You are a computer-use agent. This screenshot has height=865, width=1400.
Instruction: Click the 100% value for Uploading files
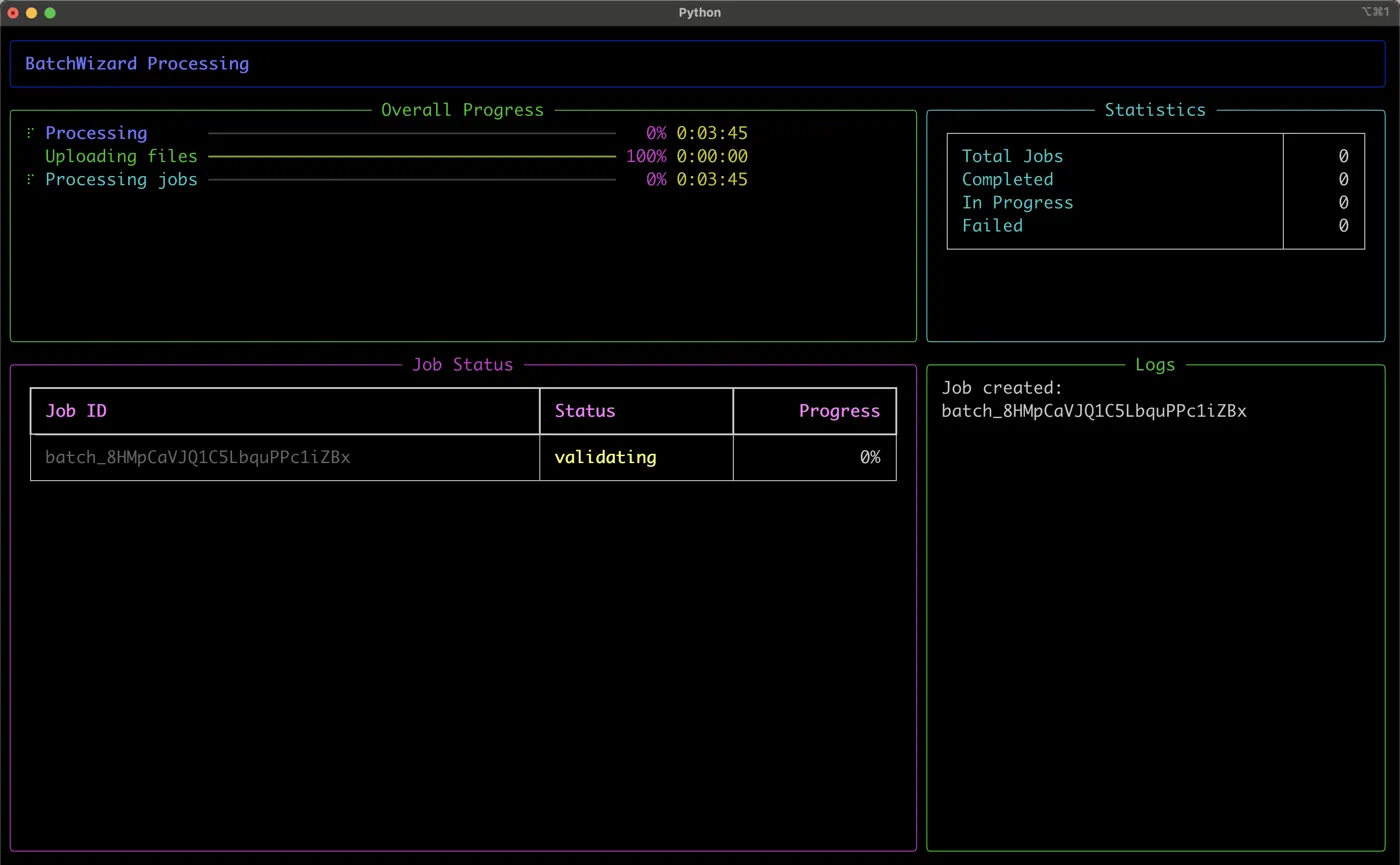[646, 157]
